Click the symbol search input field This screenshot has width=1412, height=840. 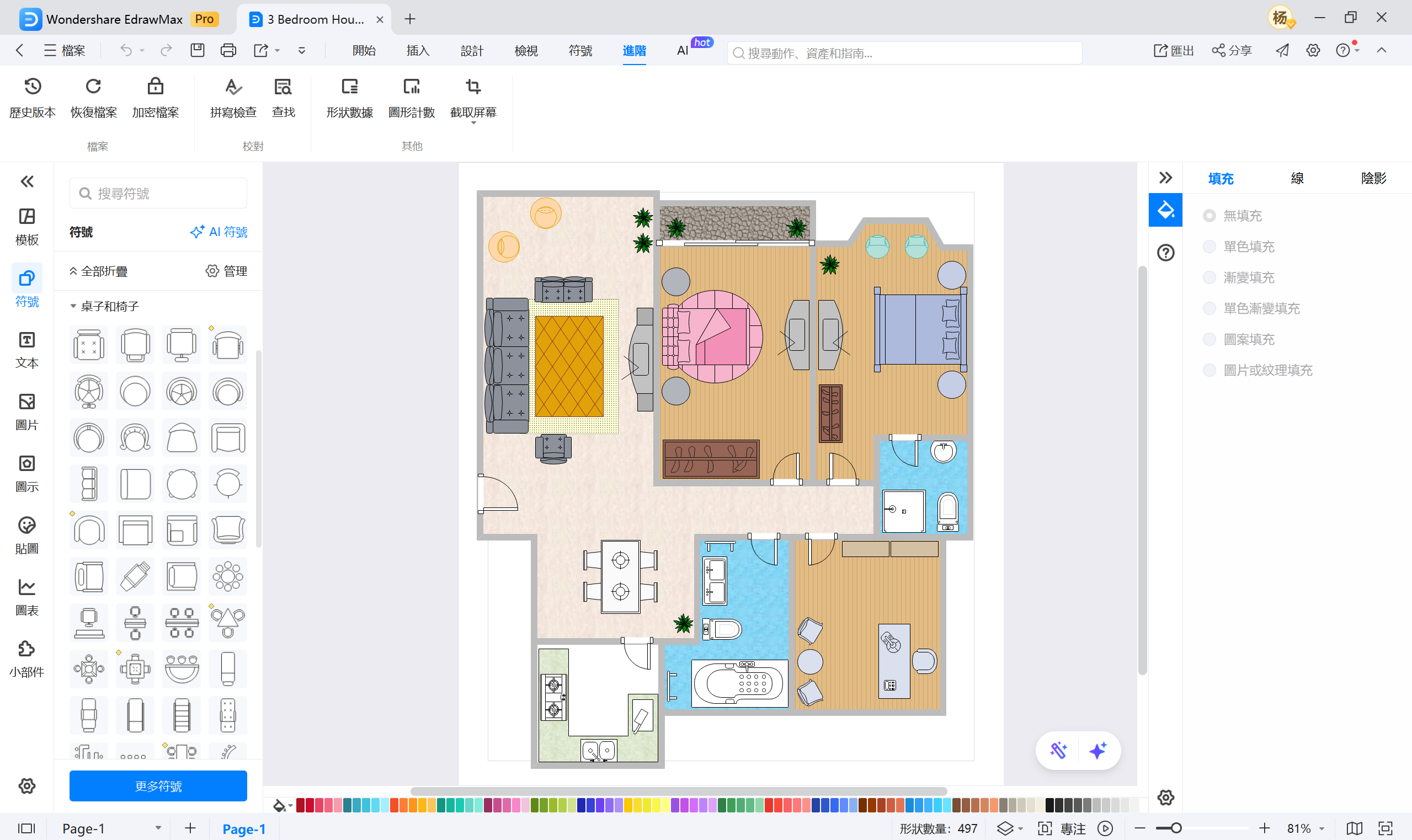tap(158, 193)
